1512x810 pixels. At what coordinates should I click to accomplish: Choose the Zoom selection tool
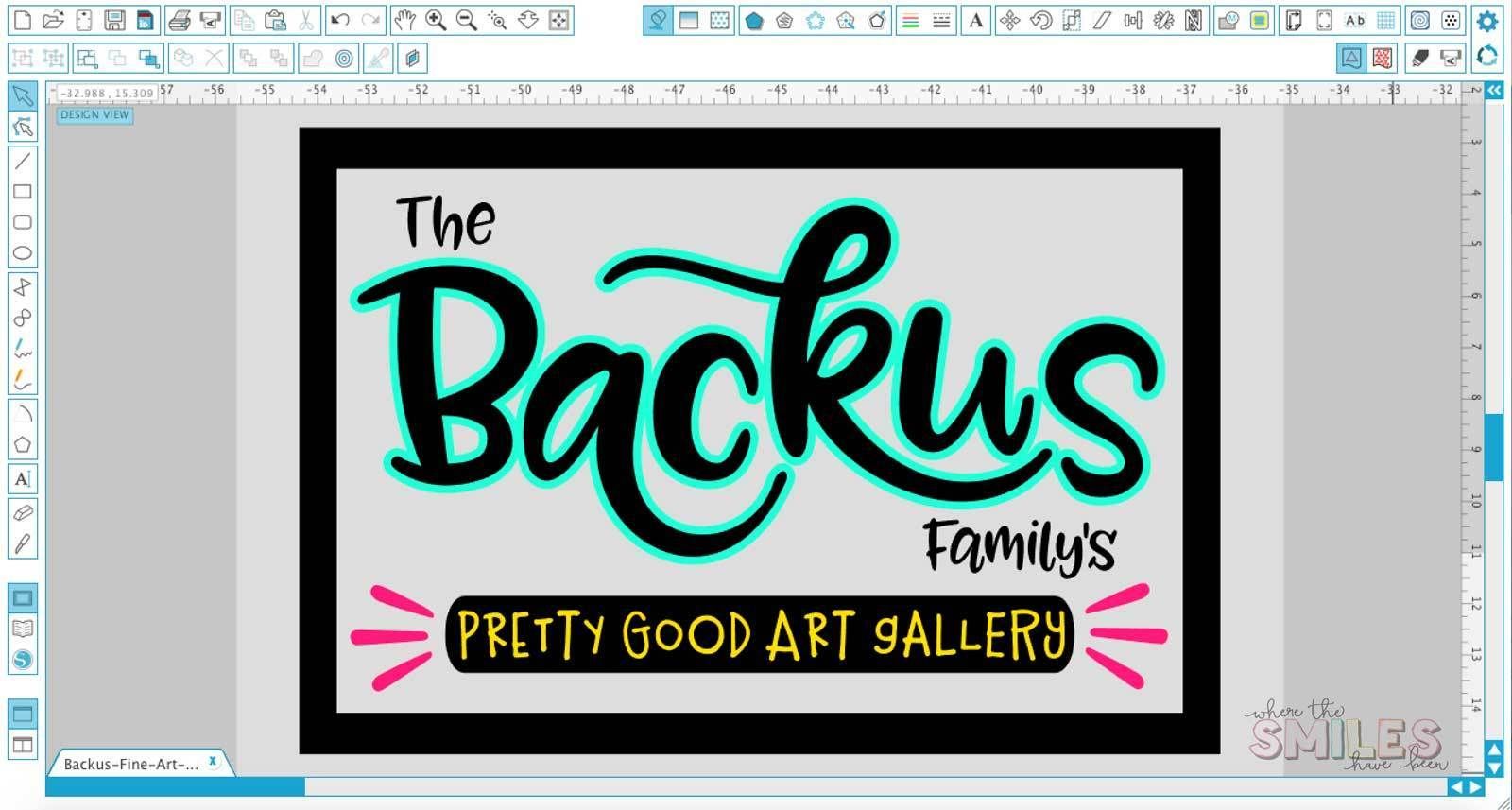pyautogui.click(x=497, y=20)
